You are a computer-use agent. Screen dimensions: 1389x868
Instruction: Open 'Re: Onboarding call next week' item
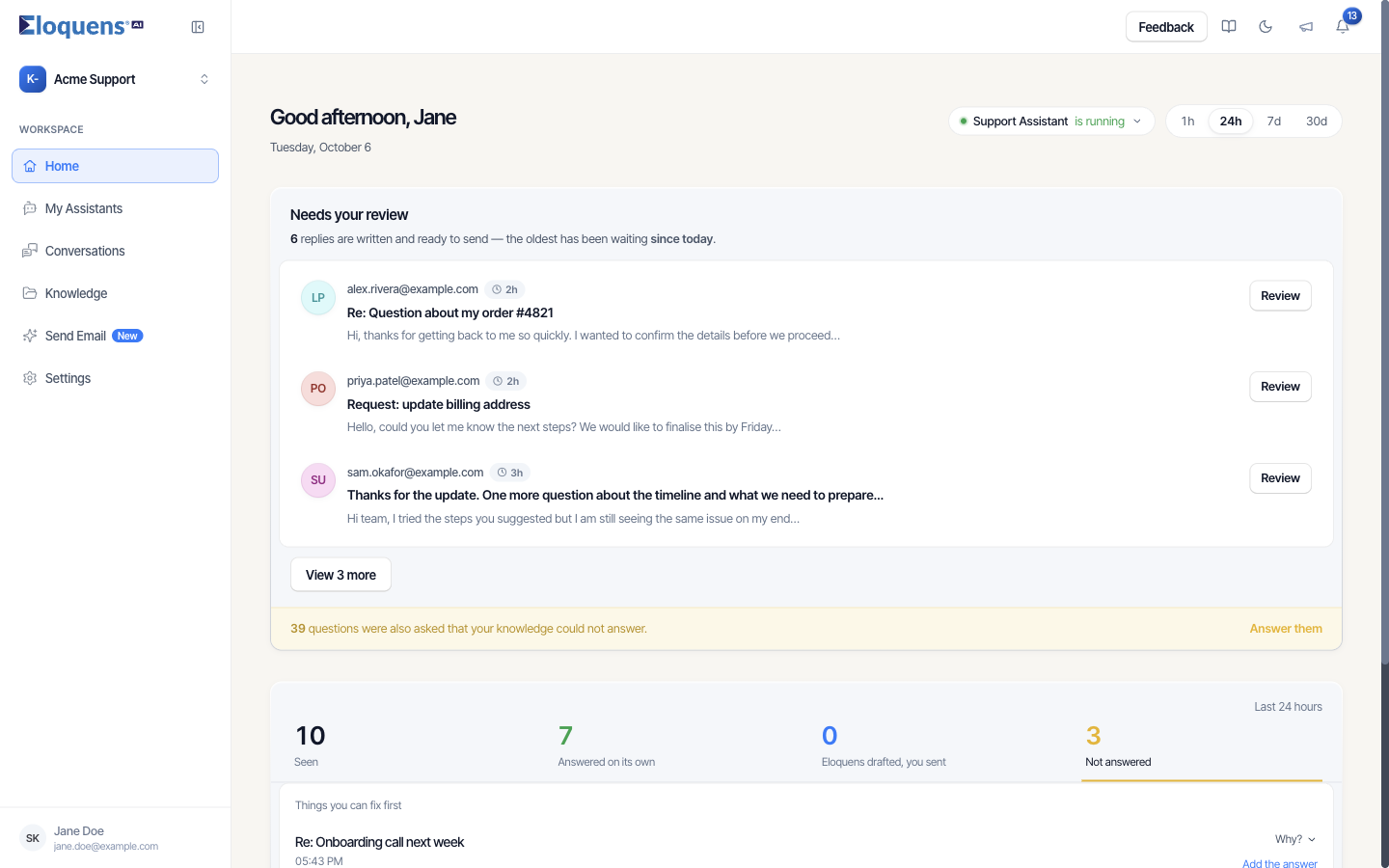pos(379,842)
